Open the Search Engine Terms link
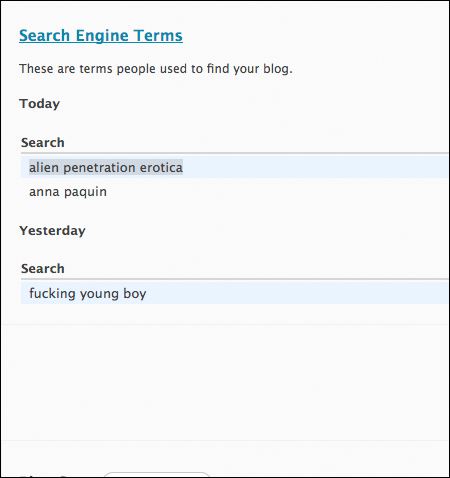The image size is (450, 478). [101, 36]
